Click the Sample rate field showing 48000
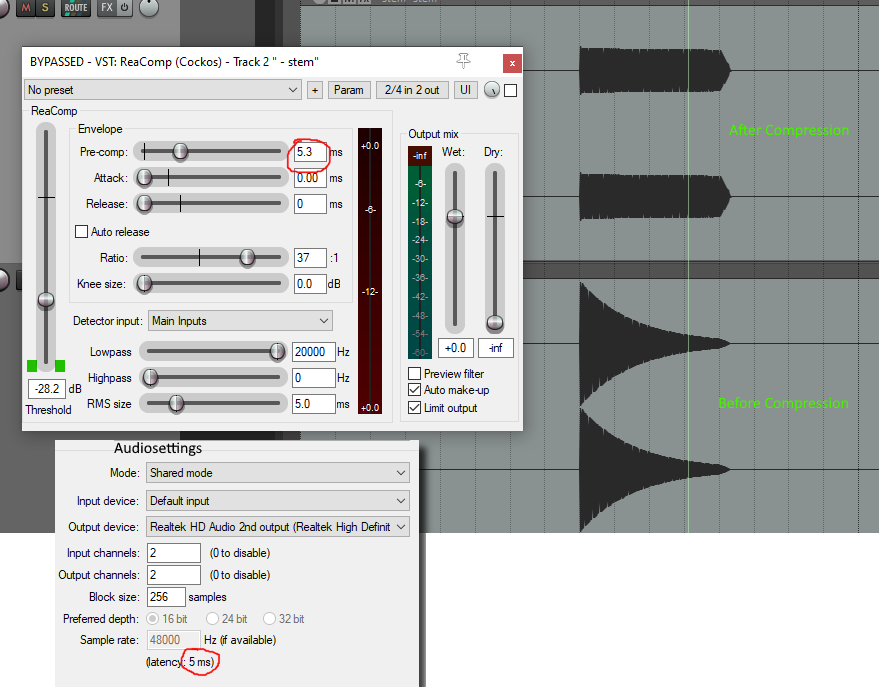 (x=174, y=640)
